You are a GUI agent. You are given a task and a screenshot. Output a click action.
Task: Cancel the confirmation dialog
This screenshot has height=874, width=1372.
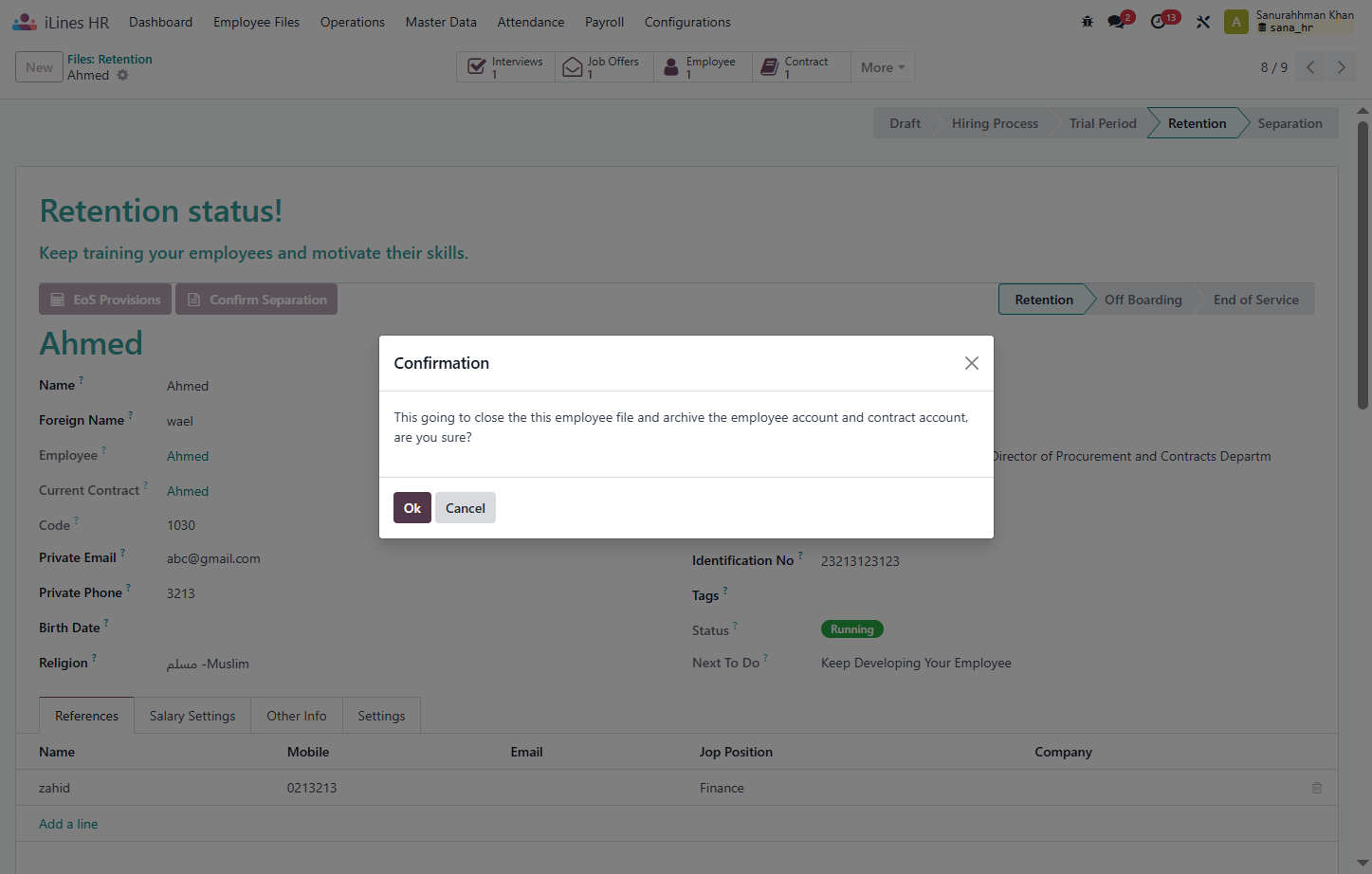466,508
